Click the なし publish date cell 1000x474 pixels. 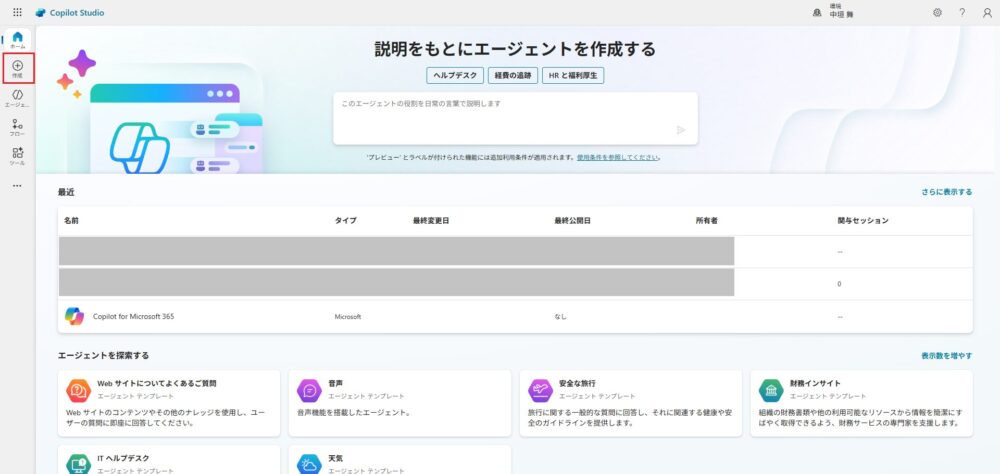coord(560,316)
